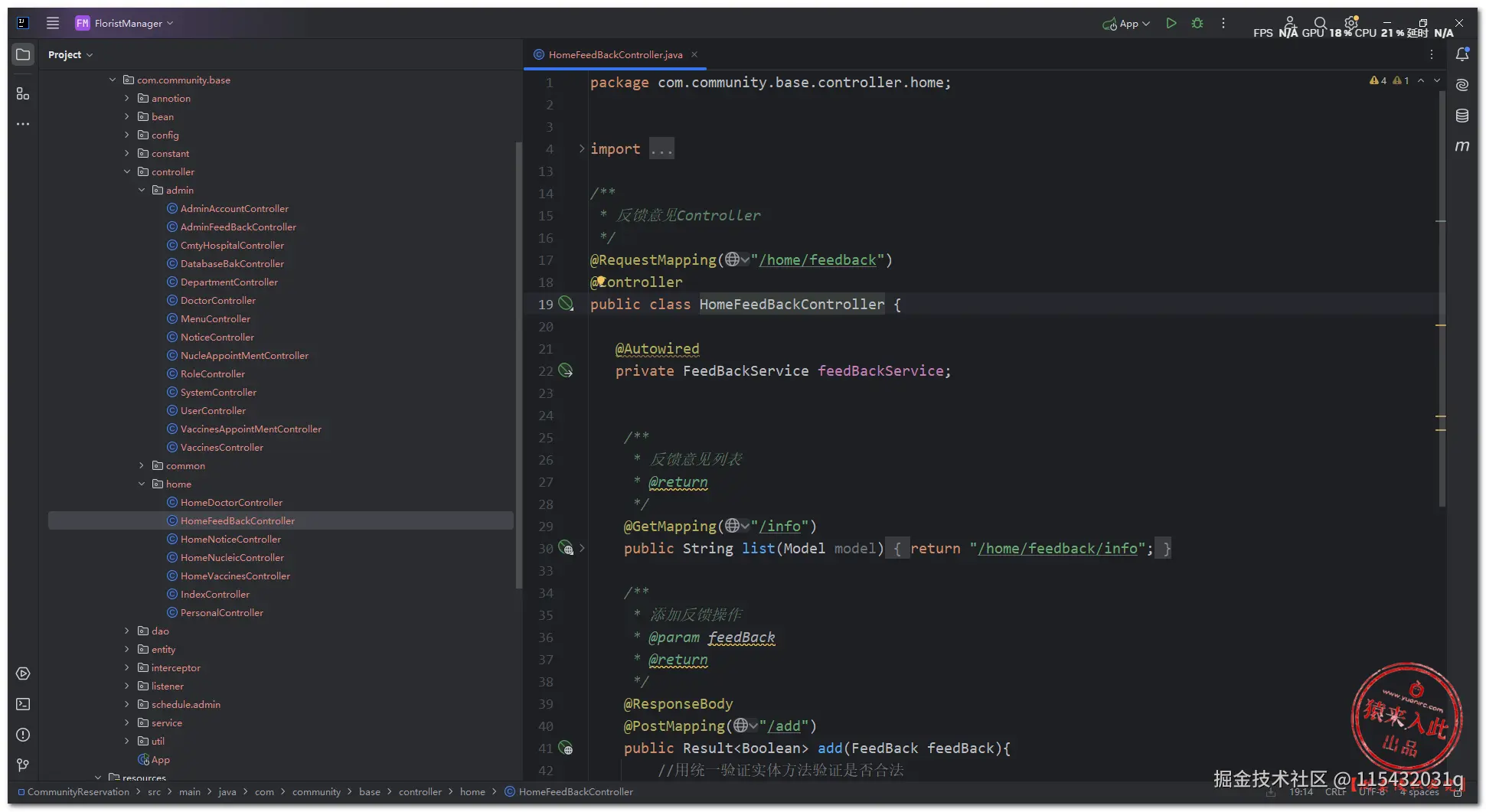Collapse the controller package
1486x812 pixels.
coord(127,171)
